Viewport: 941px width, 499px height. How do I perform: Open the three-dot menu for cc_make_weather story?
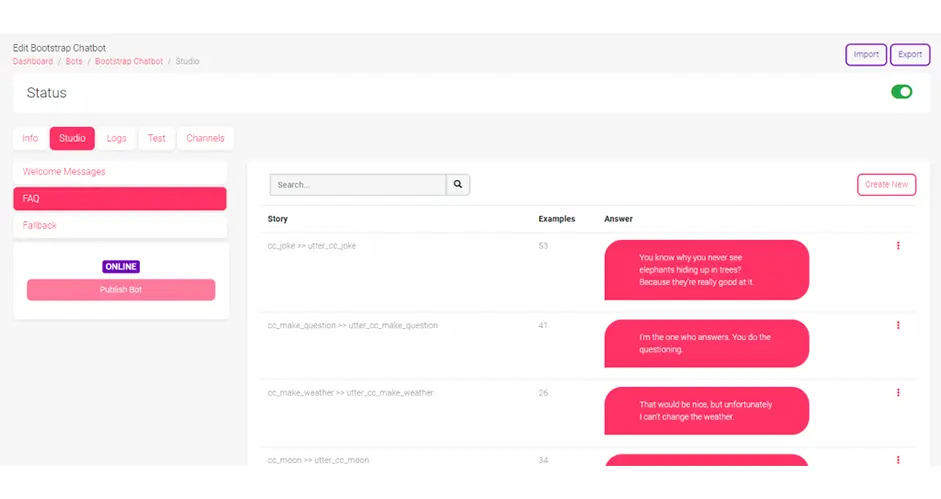tap(898, 393)
